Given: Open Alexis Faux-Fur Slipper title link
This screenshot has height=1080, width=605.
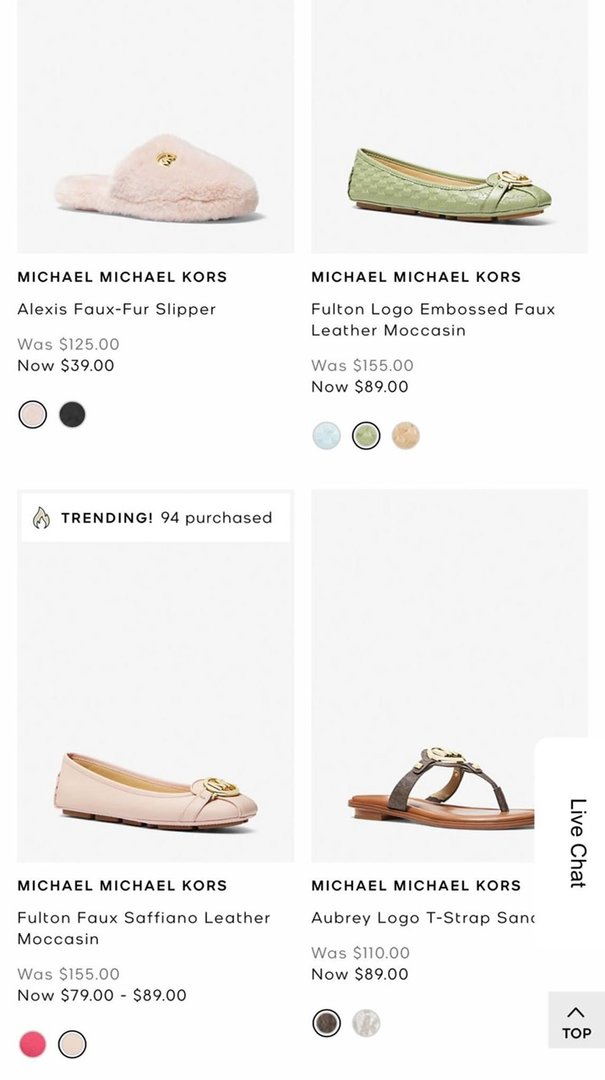Looking at the screenshot, I should tap(117, 309).
